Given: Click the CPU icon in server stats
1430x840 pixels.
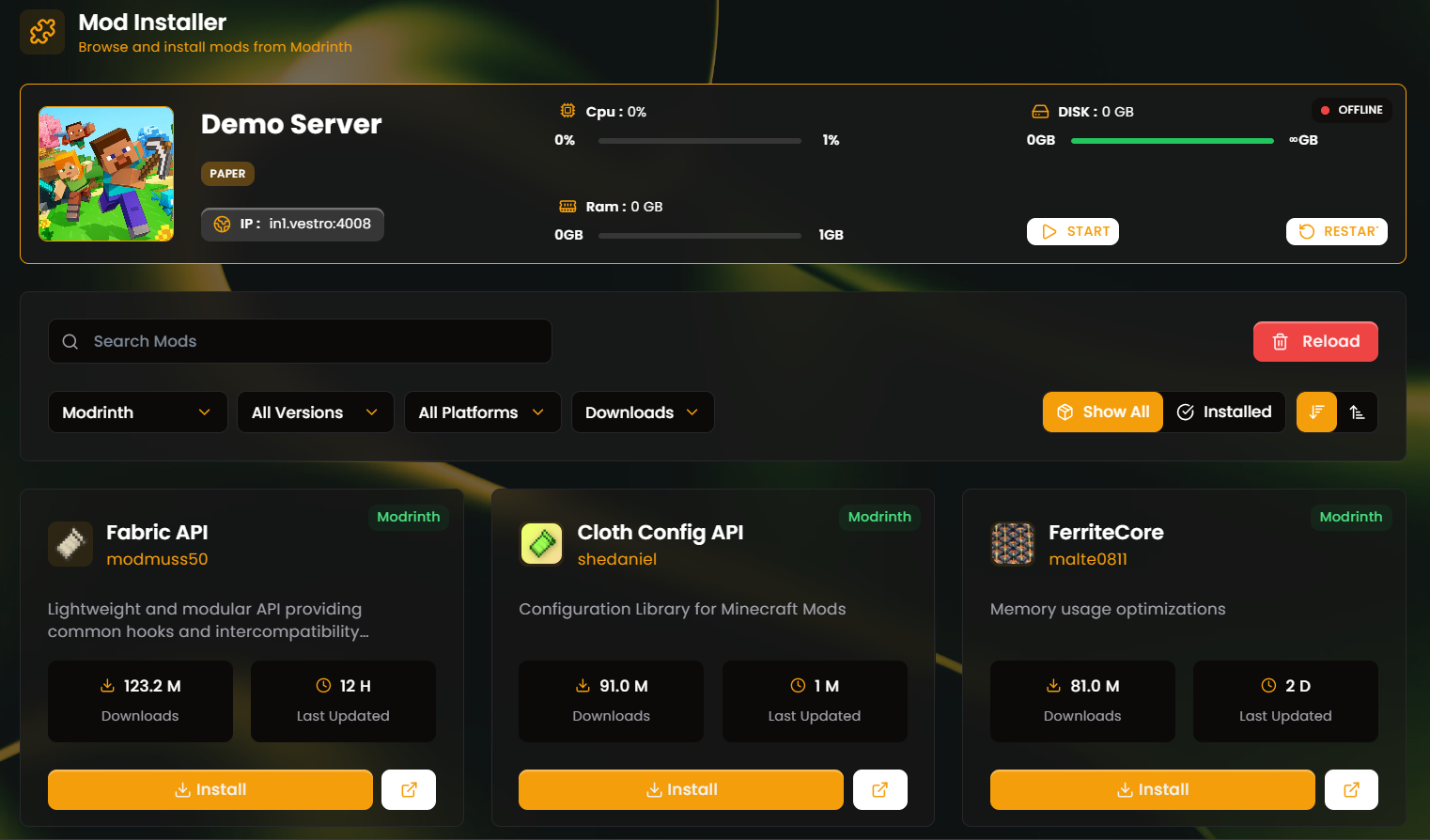Looking at the screenshot, I should click(567, 110).
